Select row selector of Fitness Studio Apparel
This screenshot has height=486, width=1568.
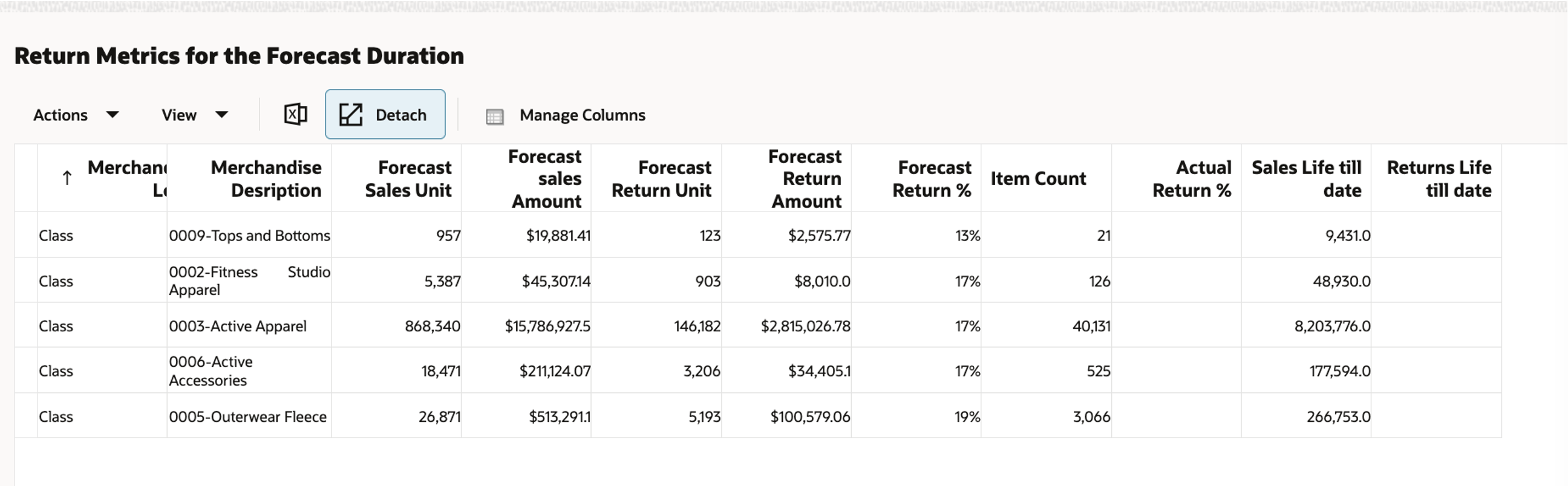click(26, 280)
